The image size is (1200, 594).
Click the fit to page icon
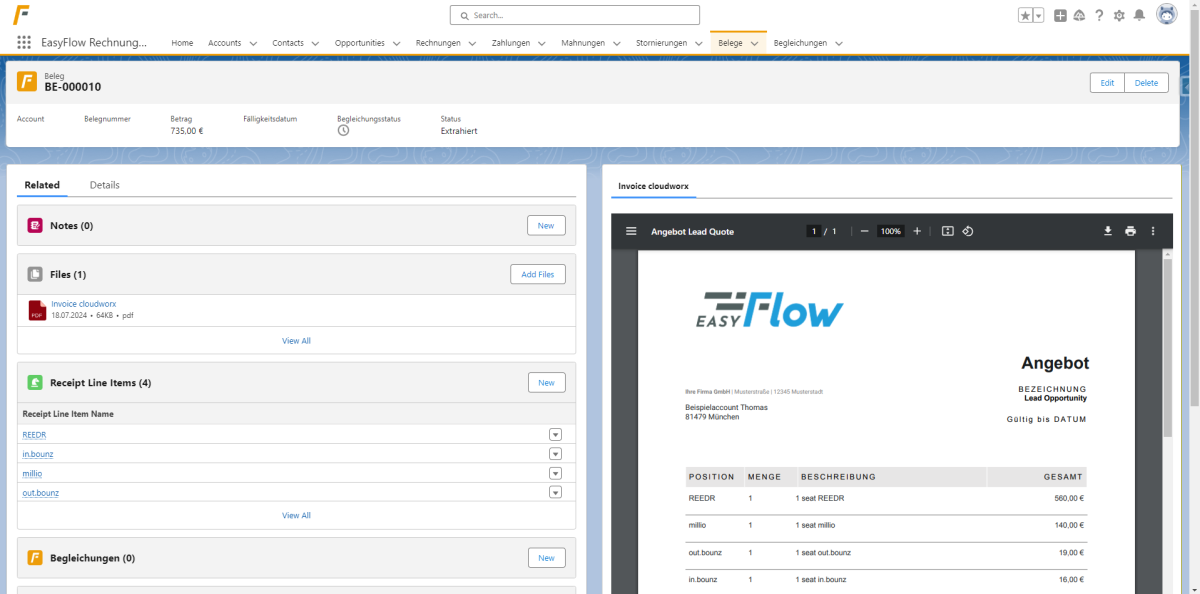[947, 231]
